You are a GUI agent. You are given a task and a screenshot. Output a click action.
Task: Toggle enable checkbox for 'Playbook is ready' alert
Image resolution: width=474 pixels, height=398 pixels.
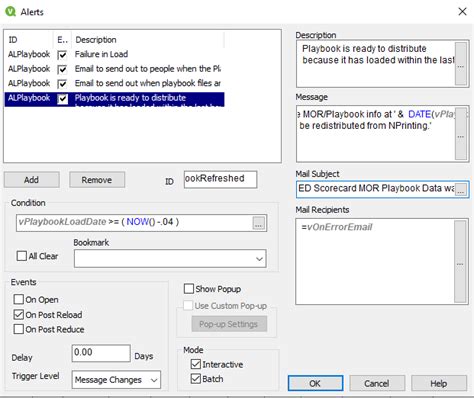click(x=62, y=99)
